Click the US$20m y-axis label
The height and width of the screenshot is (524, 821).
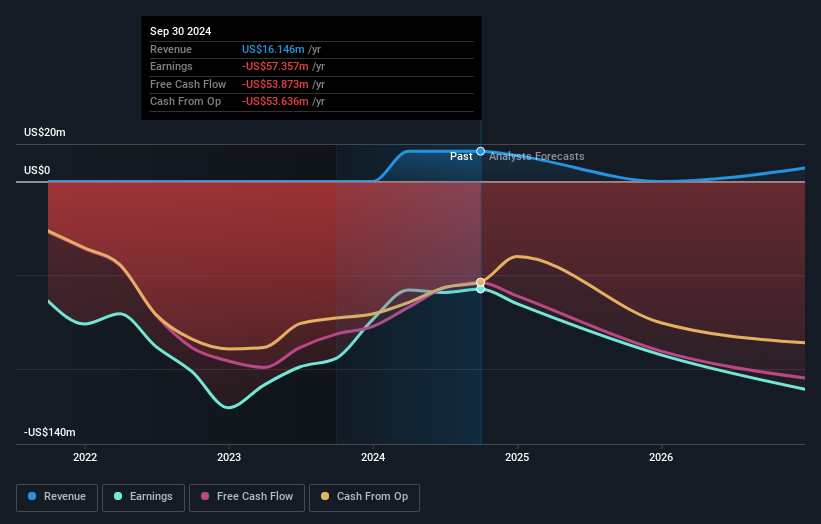(45, 132)
